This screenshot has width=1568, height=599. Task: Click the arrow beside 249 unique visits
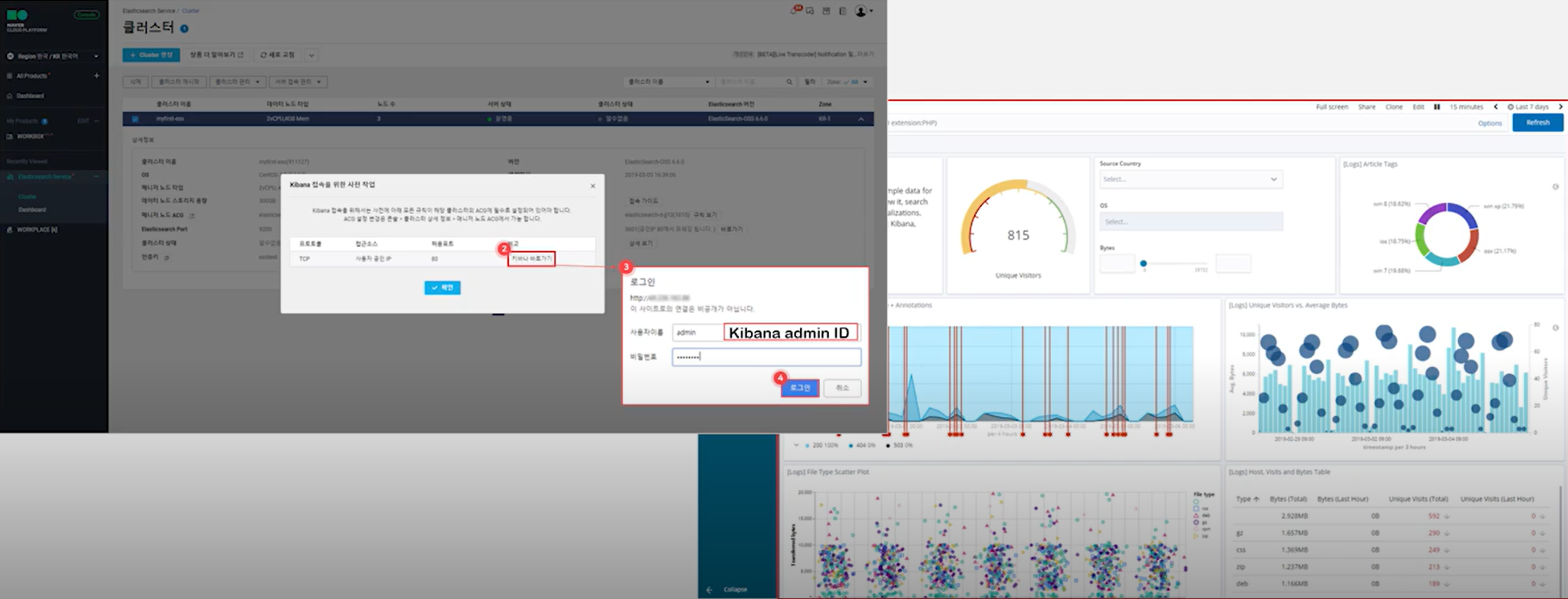click(x=1446, y=550)
